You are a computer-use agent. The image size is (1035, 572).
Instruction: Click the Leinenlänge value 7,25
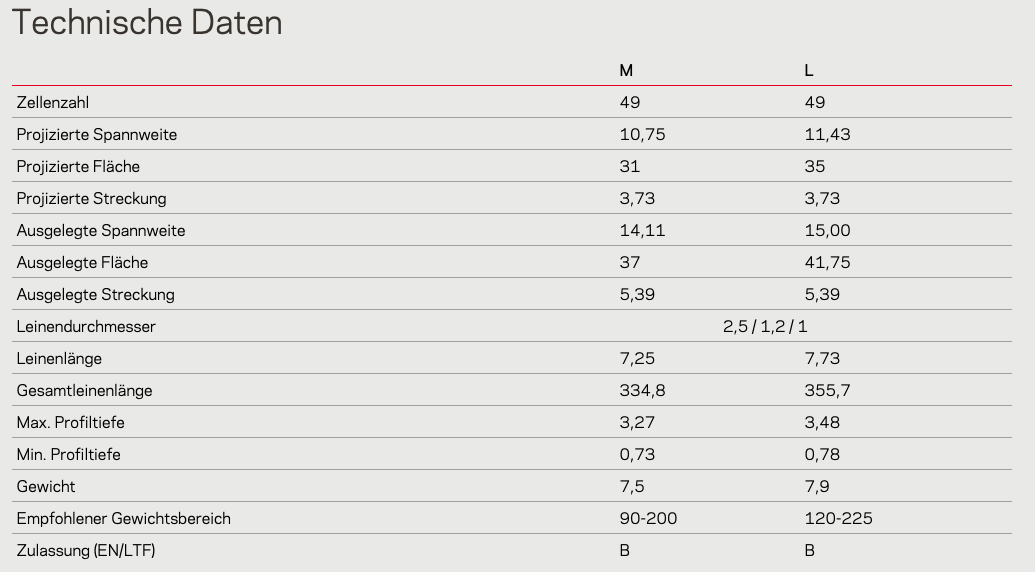pos(637,358)
